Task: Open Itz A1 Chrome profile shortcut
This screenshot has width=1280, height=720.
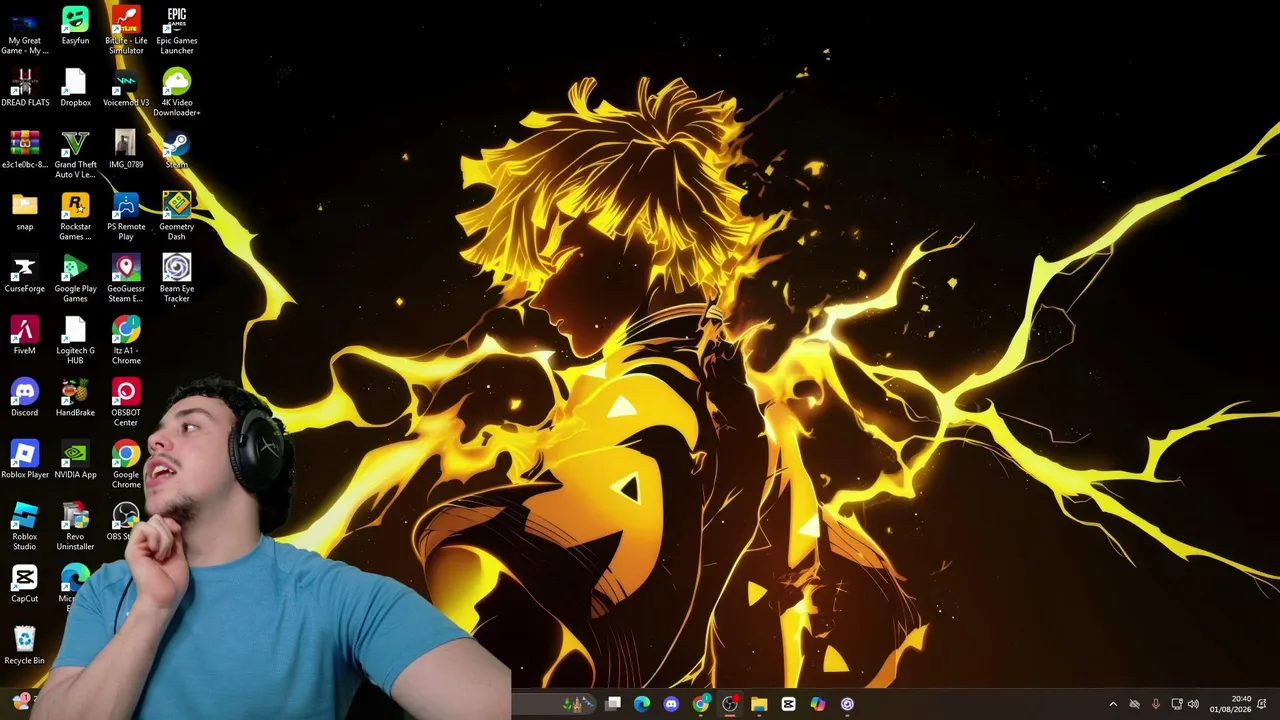Action: 126,340
